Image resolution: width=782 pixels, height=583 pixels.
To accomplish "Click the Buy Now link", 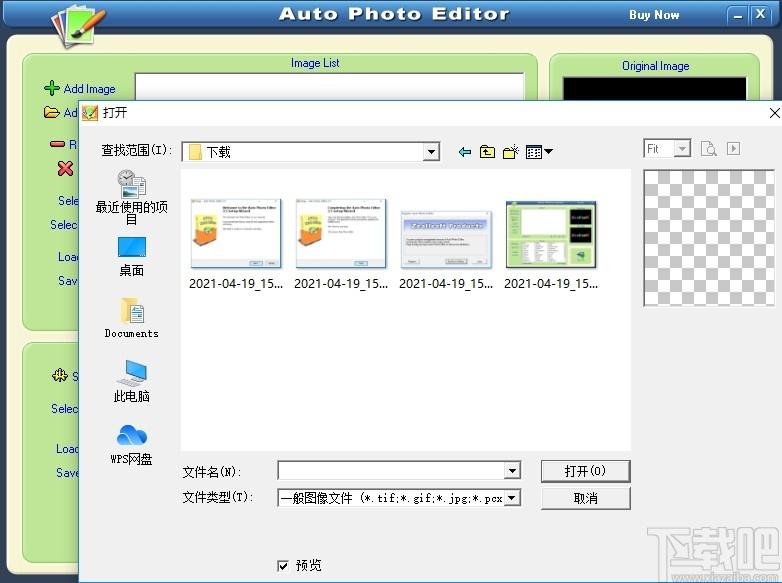I will pyautogui.click(x=654, y=14).
